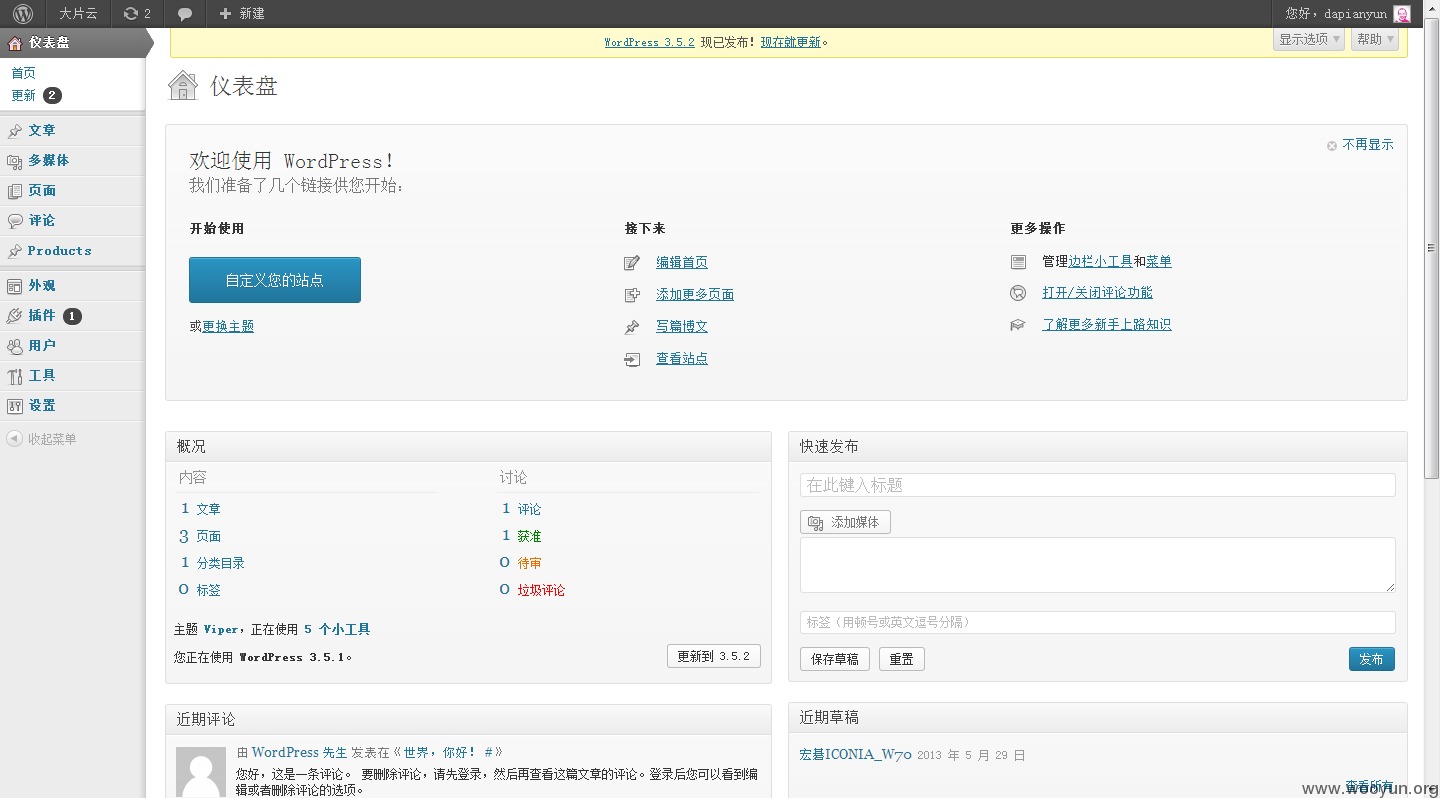Open 编辑首页 edit front page link
Viewport: 1440px width, 798px height.
[x=682, y=262]
